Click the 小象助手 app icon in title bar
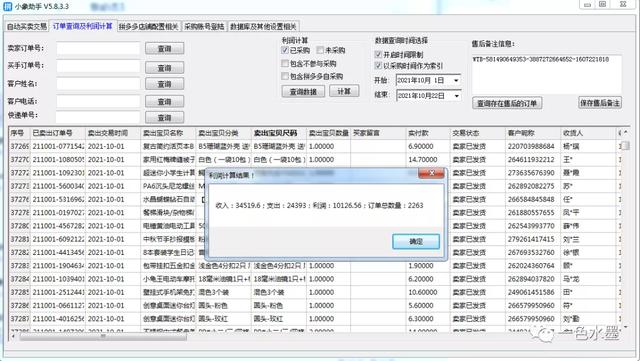640x361 pixels. click(x=7, y=6)
